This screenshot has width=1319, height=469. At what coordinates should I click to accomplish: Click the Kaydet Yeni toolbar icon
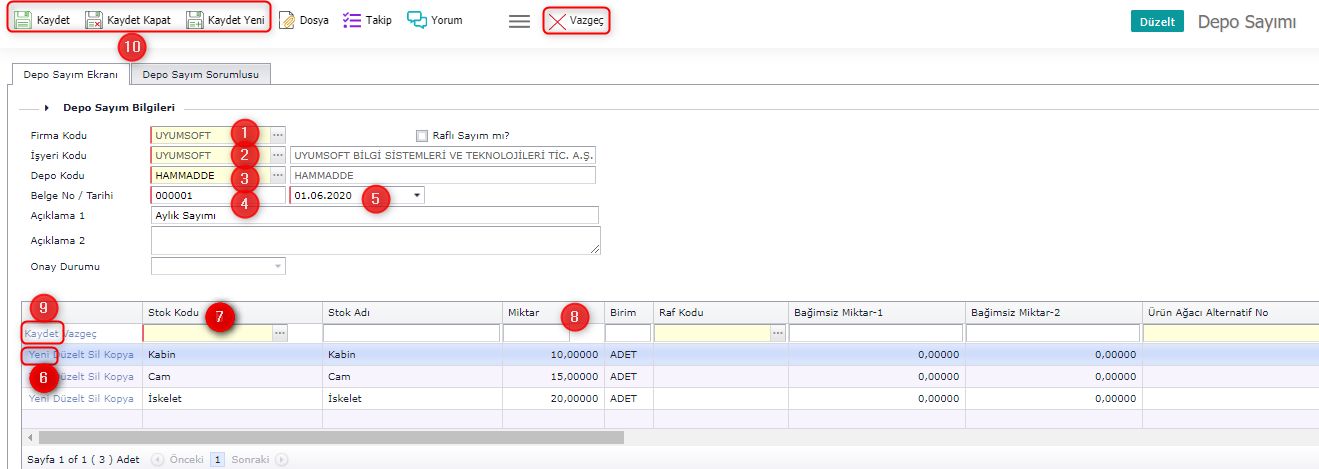pos(195,19)
